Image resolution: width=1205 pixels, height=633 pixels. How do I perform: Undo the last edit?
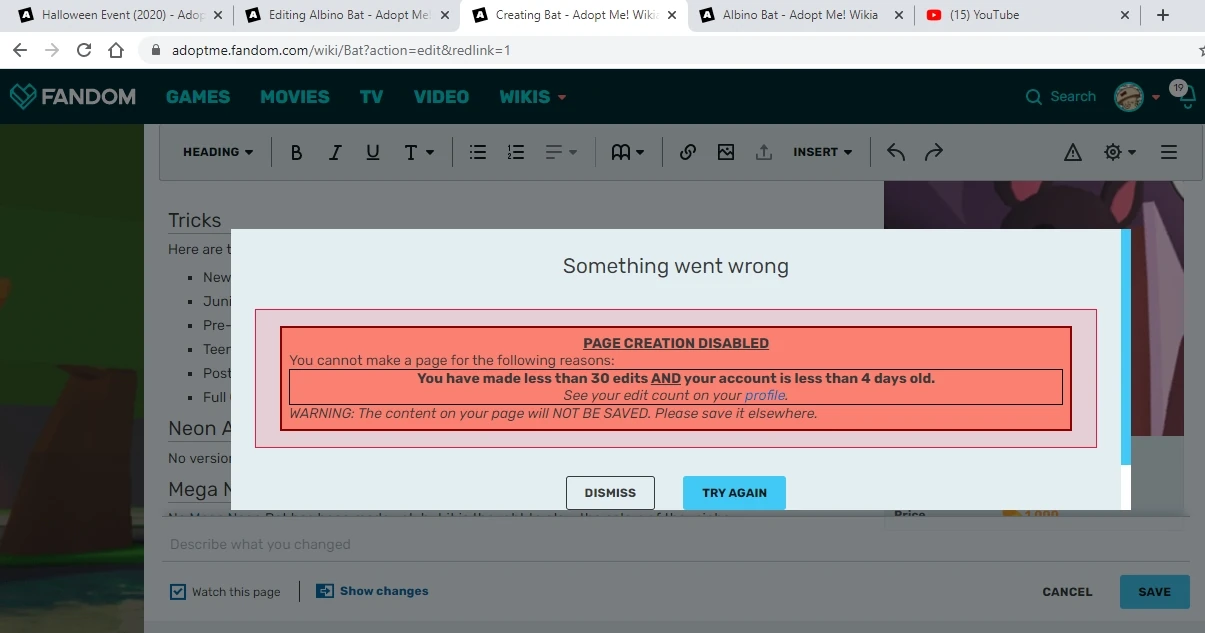tap(896, 152)
